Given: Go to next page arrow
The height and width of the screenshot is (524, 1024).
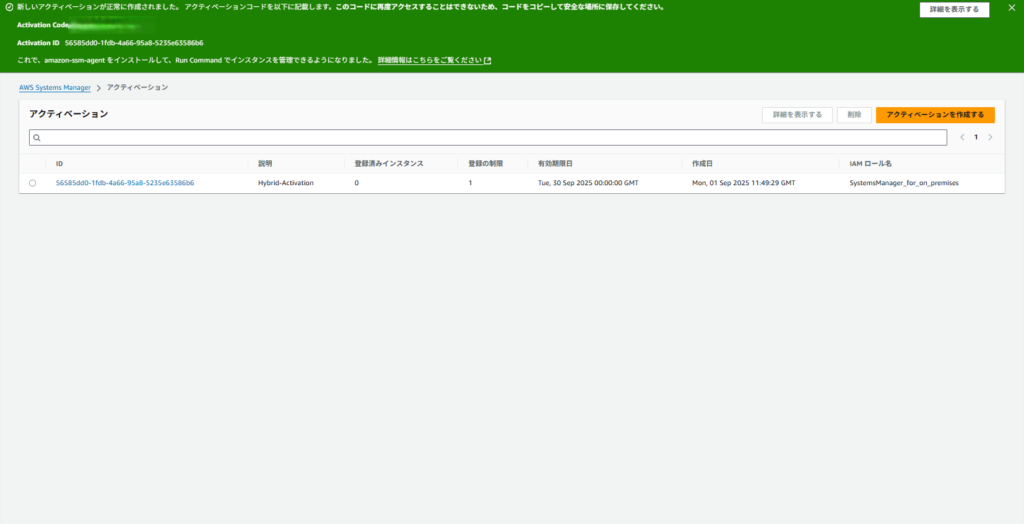Looking at the screenshot, I should (x=990, y=137).
